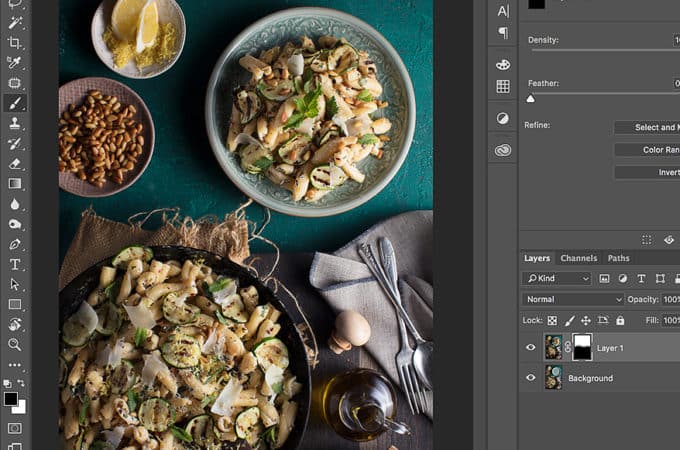The width and height of the screenshot is (680, 450).
Task: Select the Gradient tool
Action: click(x=15, y=184)
